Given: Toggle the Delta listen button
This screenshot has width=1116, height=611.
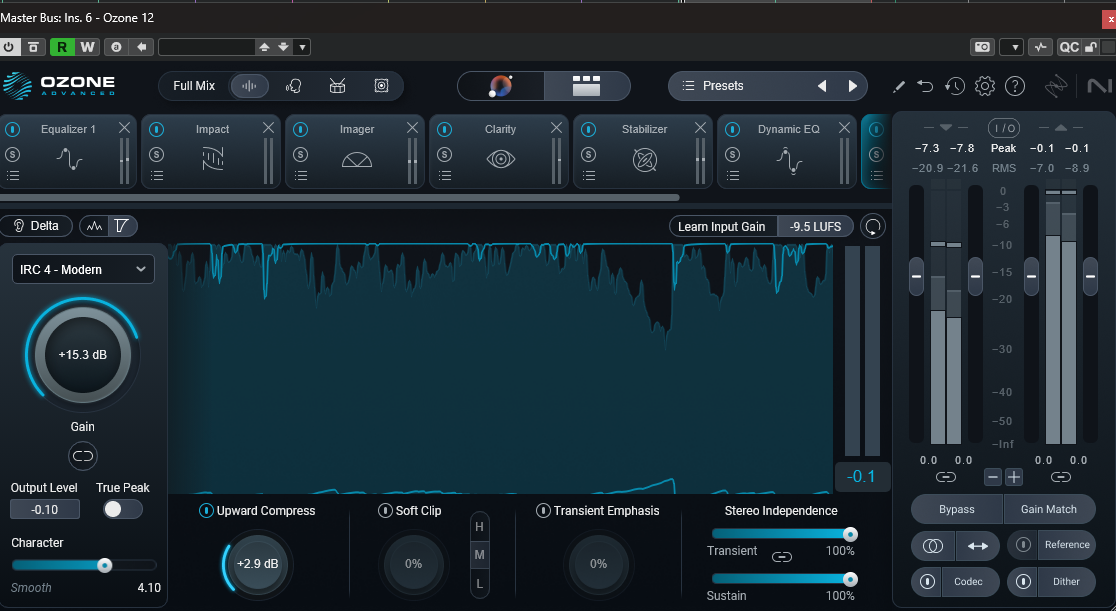Looking at the screenshot, I should tap(36, 226).
